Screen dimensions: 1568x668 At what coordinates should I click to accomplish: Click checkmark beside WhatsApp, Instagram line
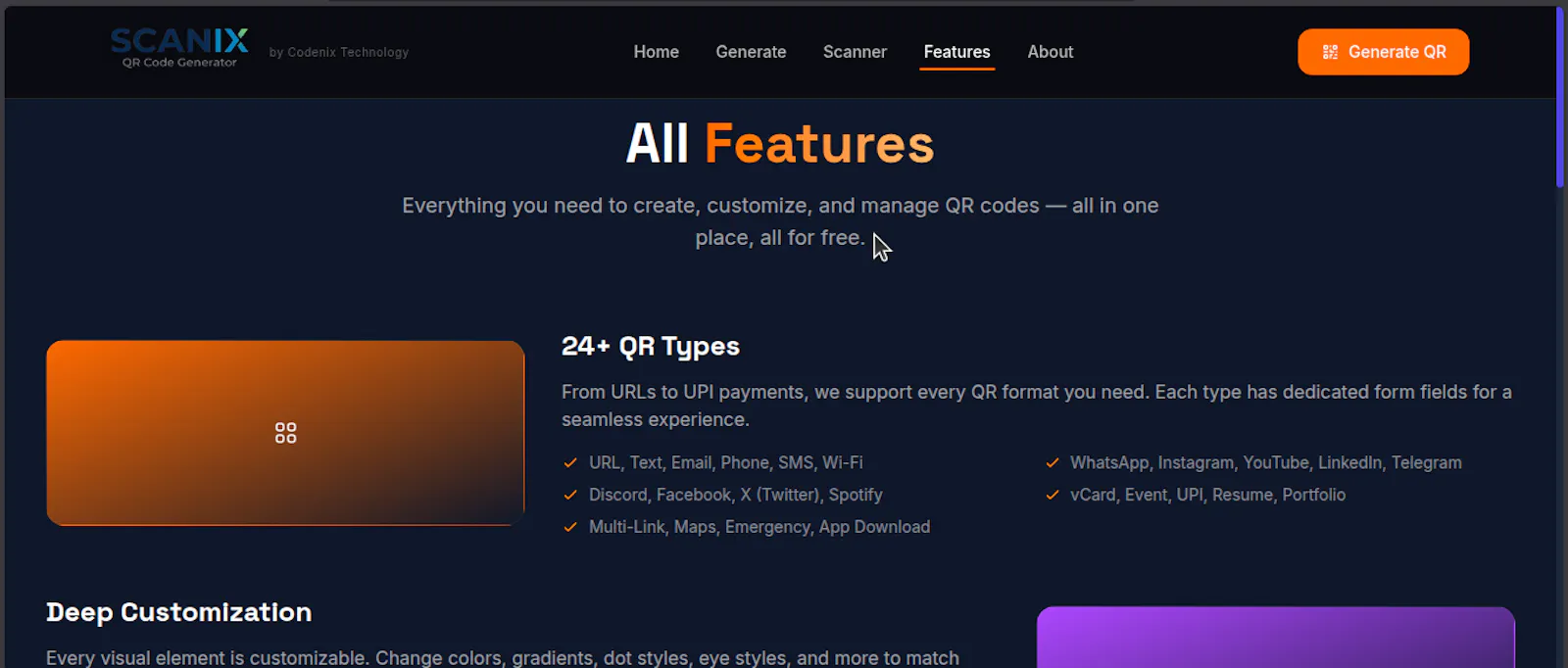1053,462
